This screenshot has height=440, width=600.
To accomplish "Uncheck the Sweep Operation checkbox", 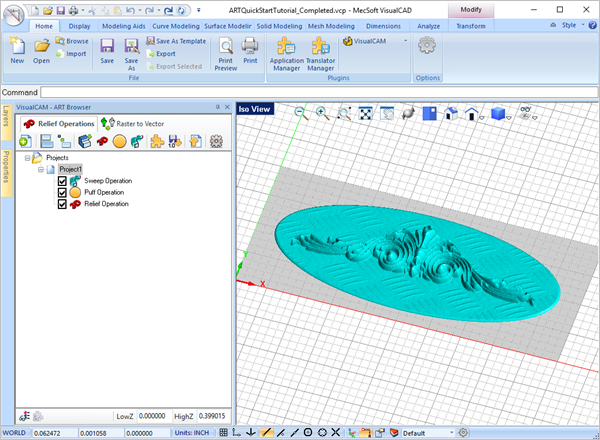I will point(63,181).
